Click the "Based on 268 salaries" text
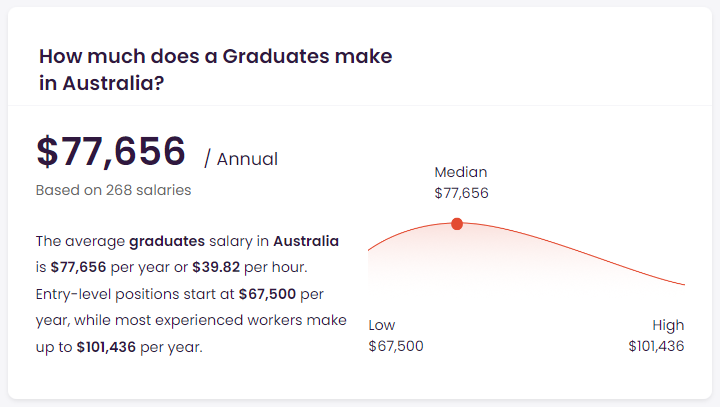This screenshot has width=720, height=407. [x=113, y=189]
